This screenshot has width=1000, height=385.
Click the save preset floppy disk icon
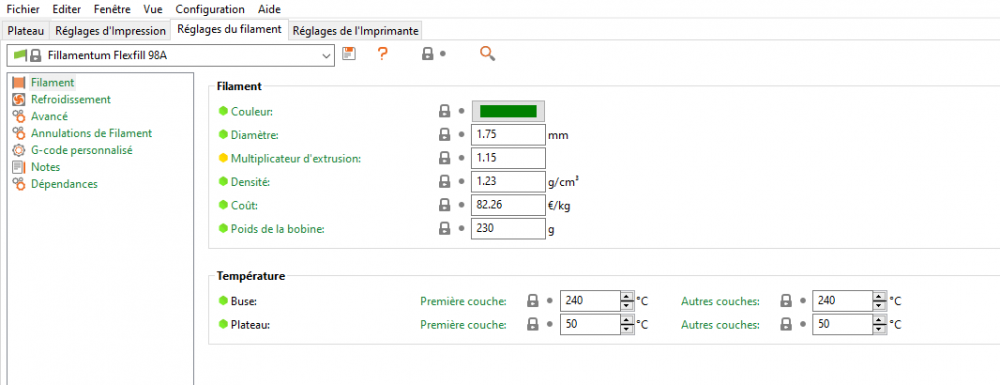point(348,54)
